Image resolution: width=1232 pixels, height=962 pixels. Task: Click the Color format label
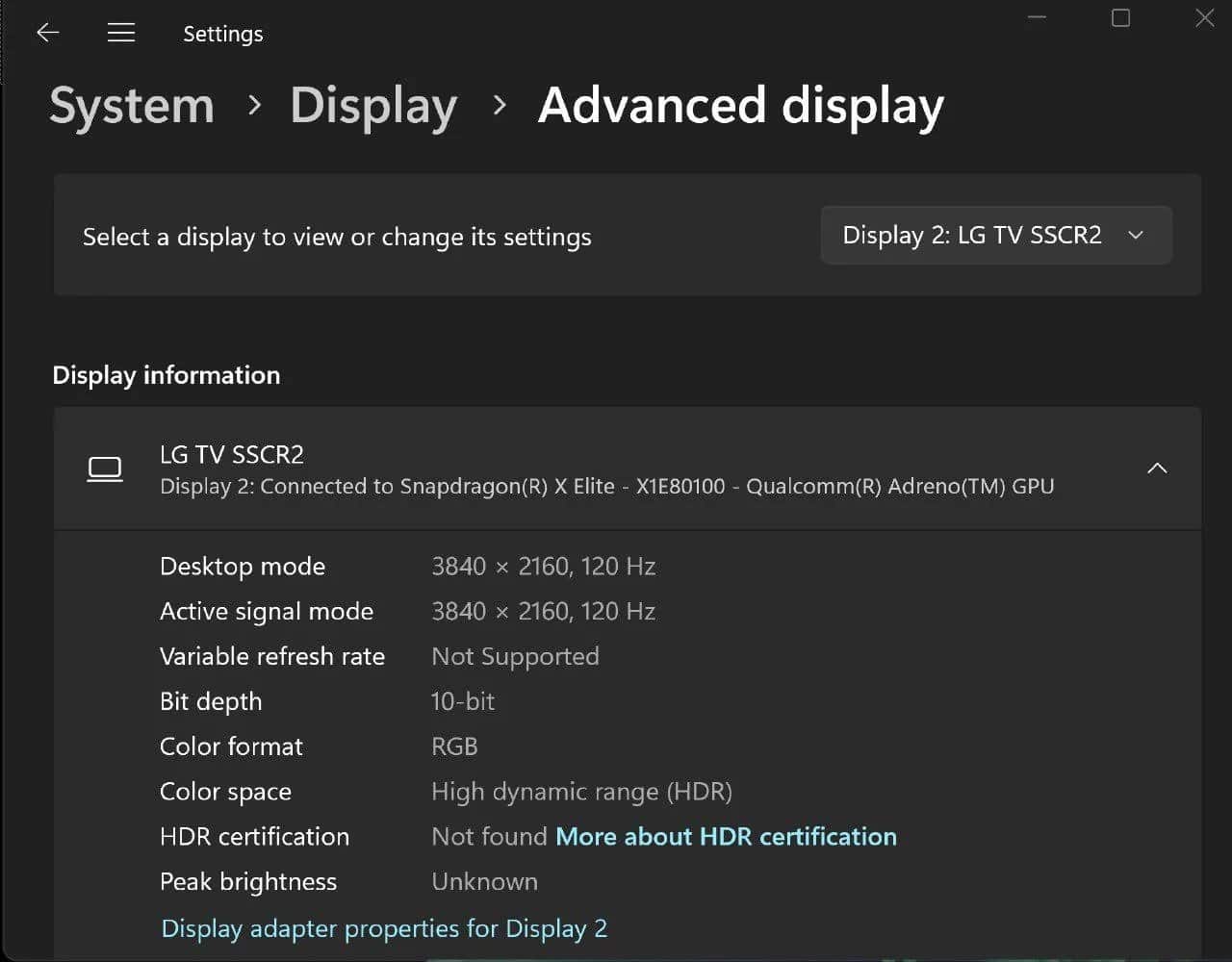tap(231, 747)
